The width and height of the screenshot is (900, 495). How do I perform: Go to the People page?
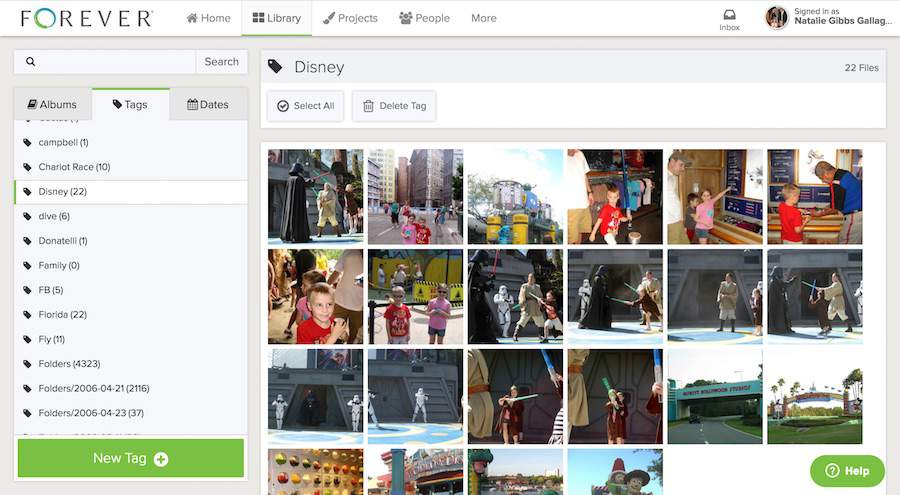pyautogui.click(x=425, y=18)
